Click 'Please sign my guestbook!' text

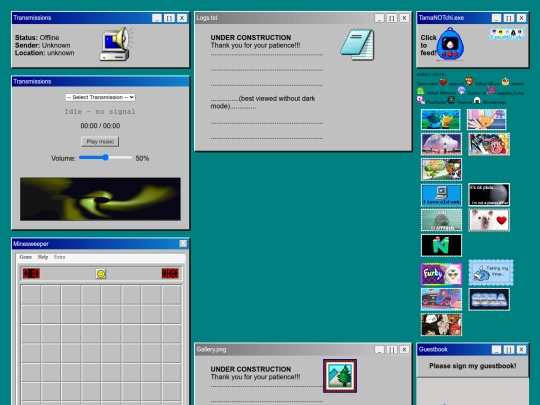point(472,366)
